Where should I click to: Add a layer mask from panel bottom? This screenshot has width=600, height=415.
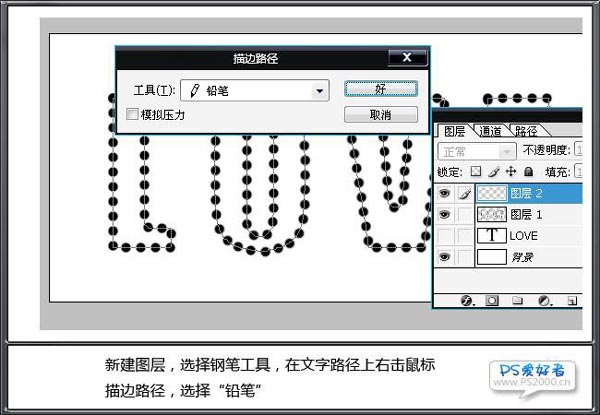pos(492,299)
